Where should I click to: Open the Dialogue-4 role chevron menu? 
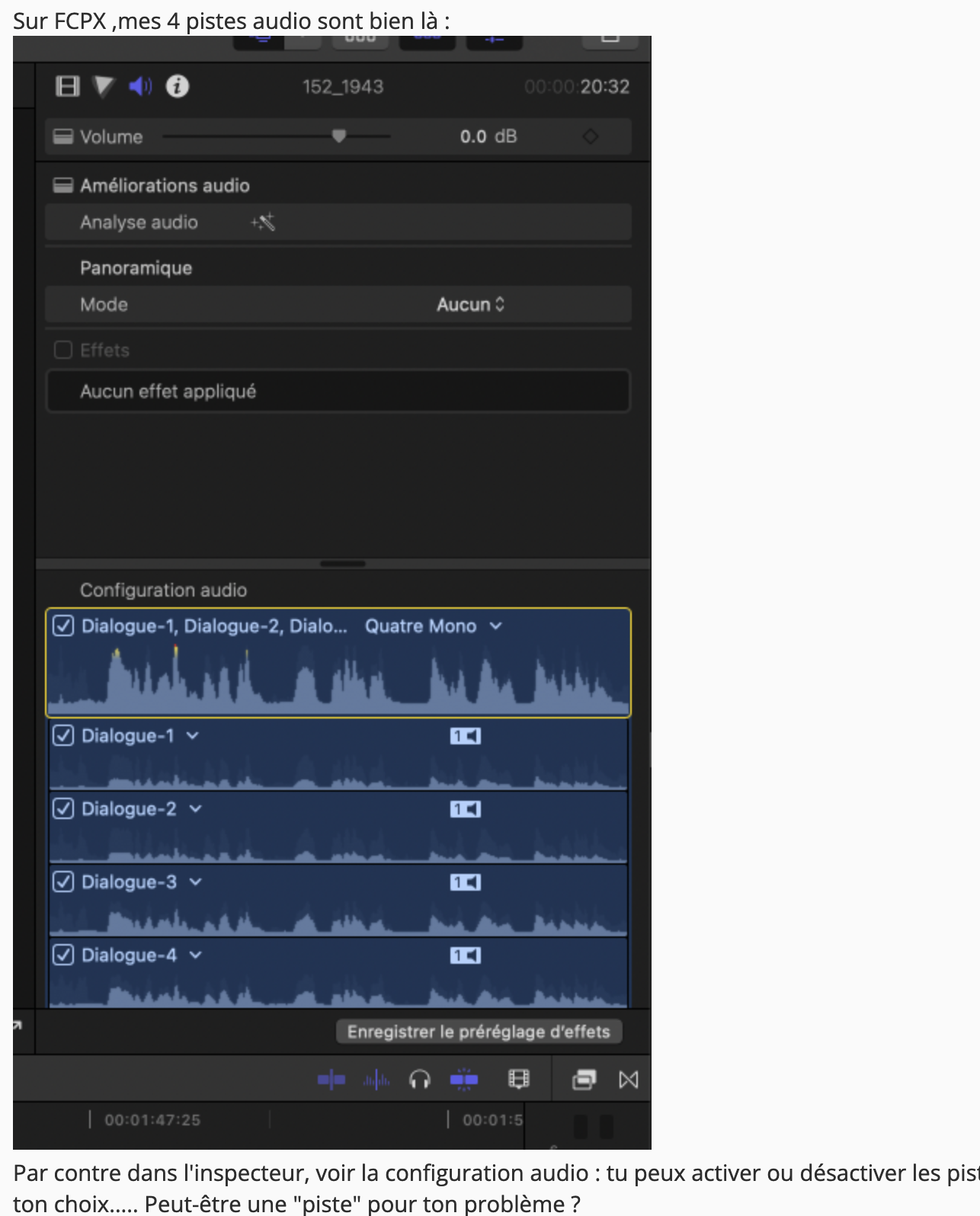(x=196, y=955)
